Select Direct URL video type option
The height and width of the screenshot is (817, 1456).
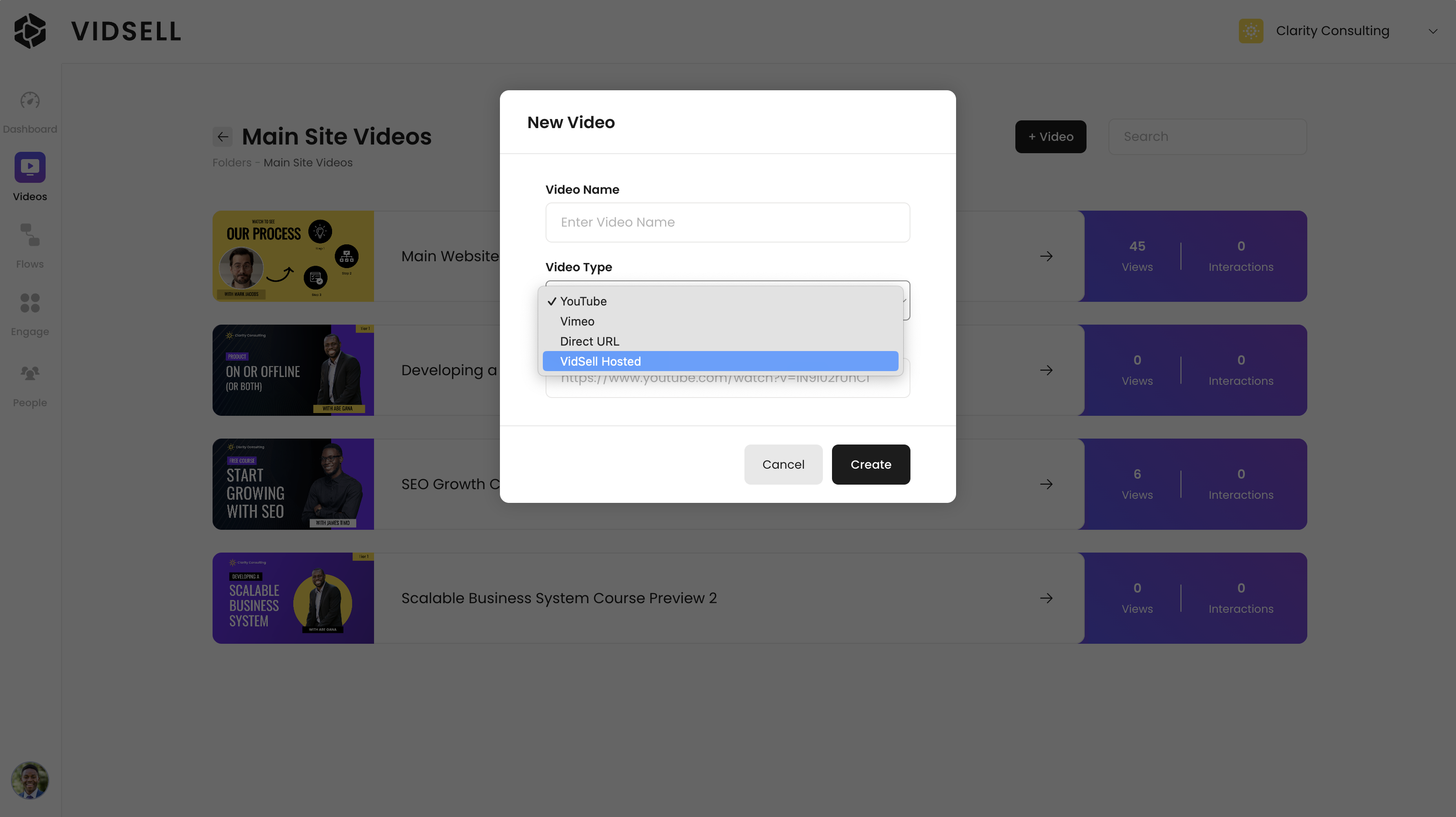(589, 341)
